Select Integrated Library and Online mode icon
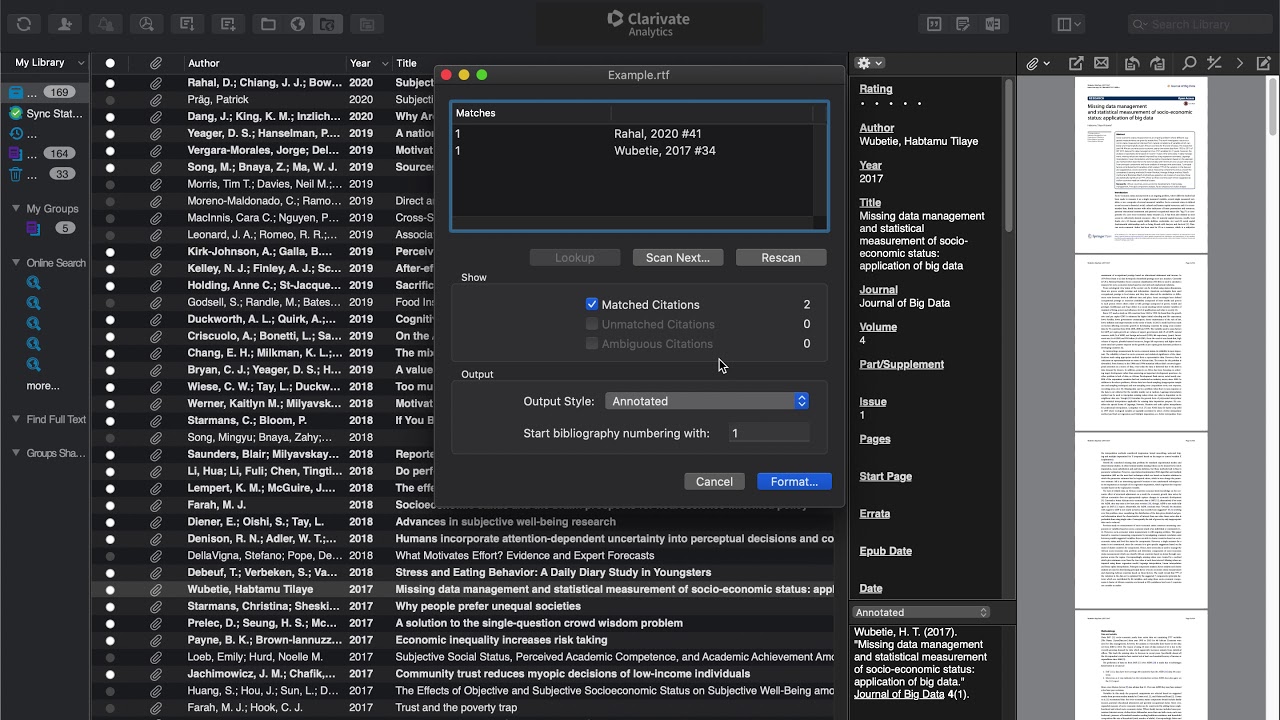 tap(326, 24)
